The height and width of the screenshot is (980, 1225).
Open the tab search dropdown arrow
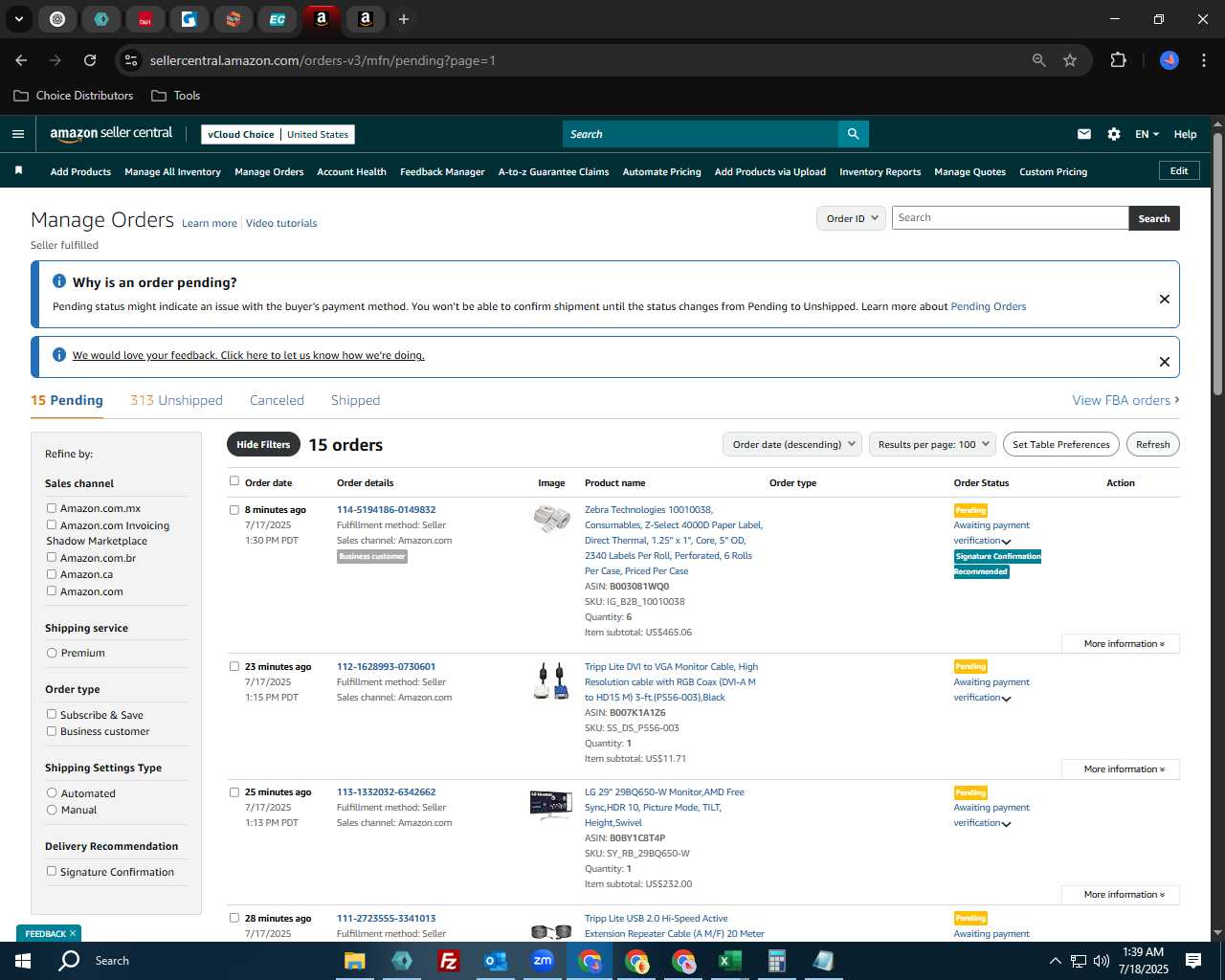click(x=18, y=19)
